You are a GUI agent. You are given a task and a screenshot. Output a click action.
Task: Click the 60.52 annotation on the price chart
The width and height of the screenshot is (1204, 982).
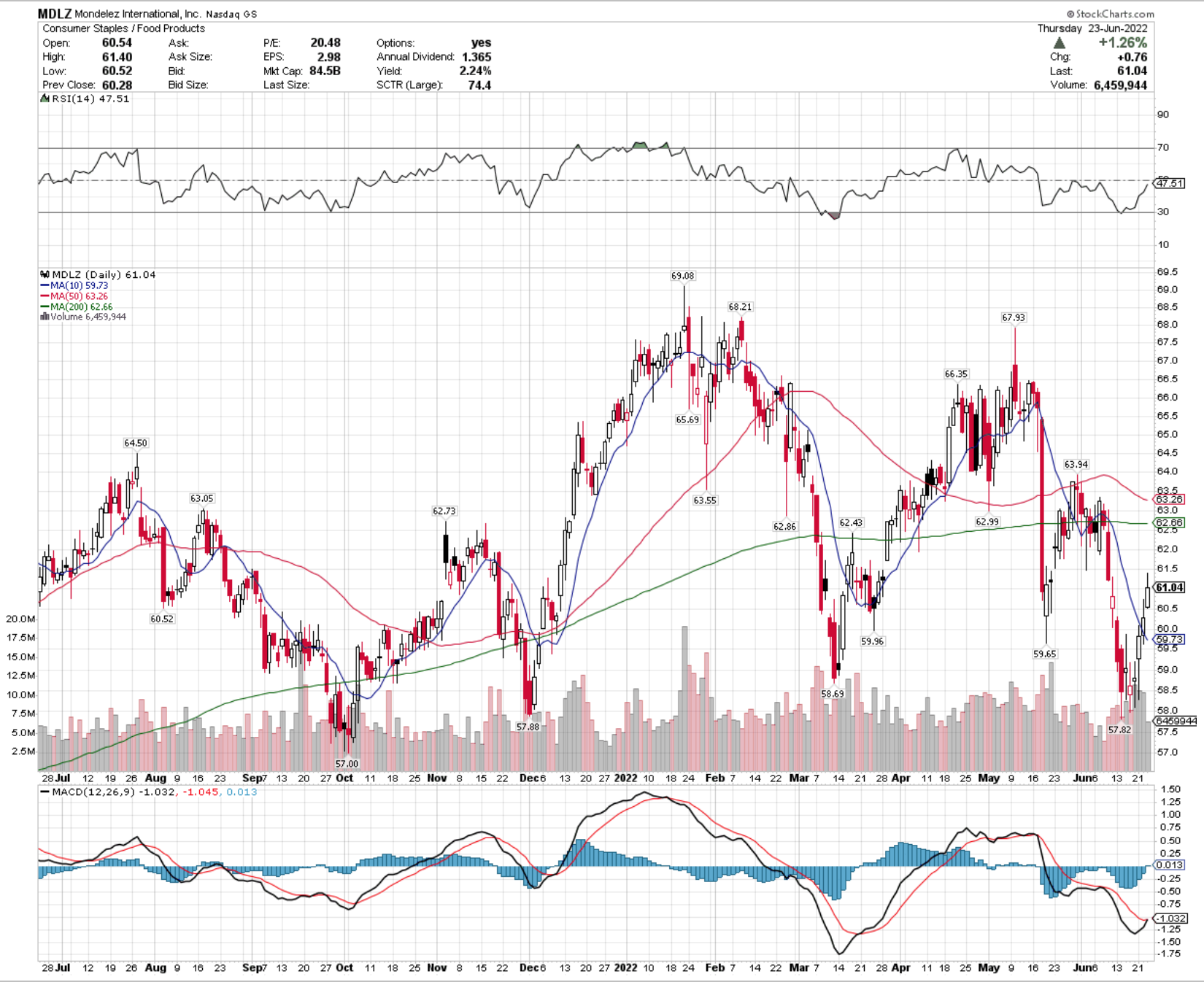(x=162, y=619)
